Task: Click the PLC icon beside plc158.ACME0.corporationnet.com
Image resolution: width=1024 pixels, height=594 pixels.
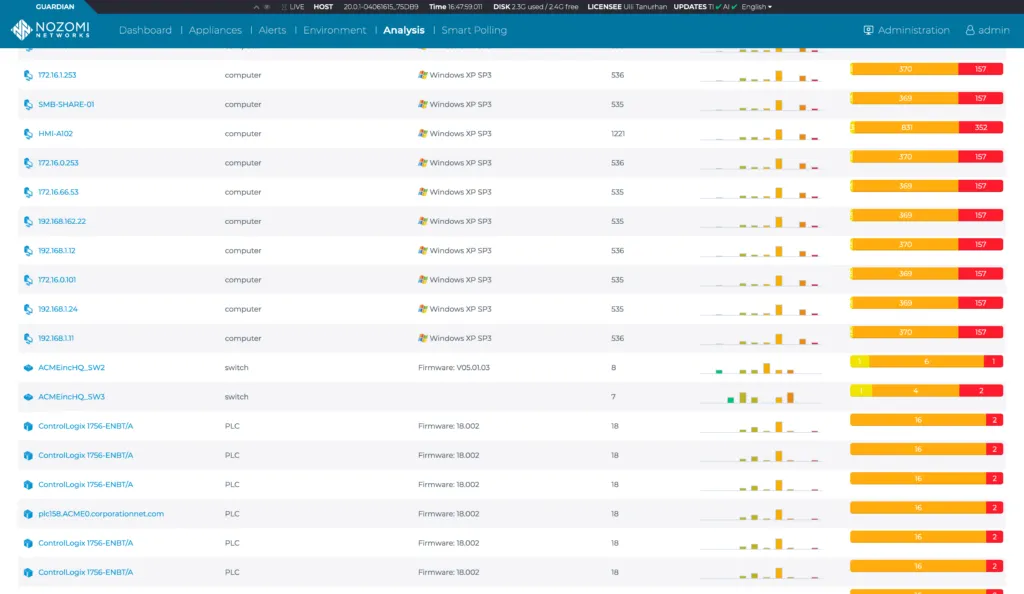Action: click(x=28, y=514)
